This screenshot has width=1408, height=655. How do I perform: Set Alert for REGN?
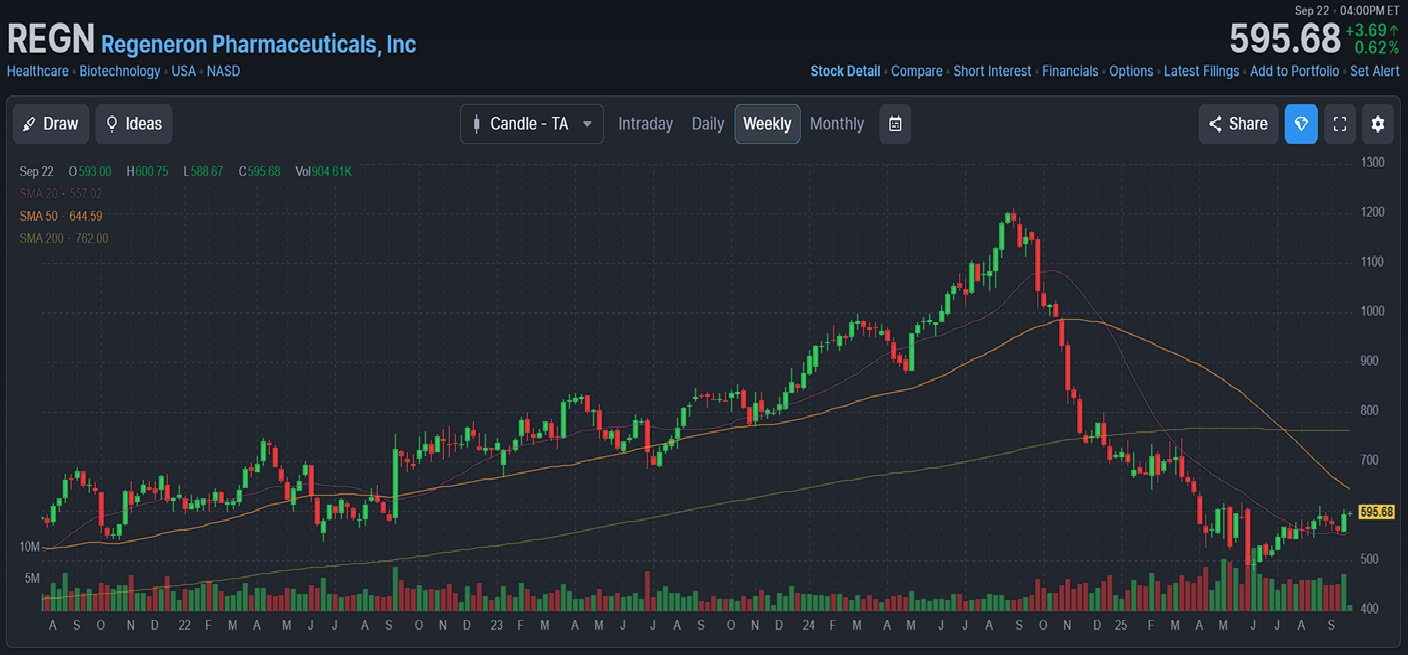(x=1375, y=71)
